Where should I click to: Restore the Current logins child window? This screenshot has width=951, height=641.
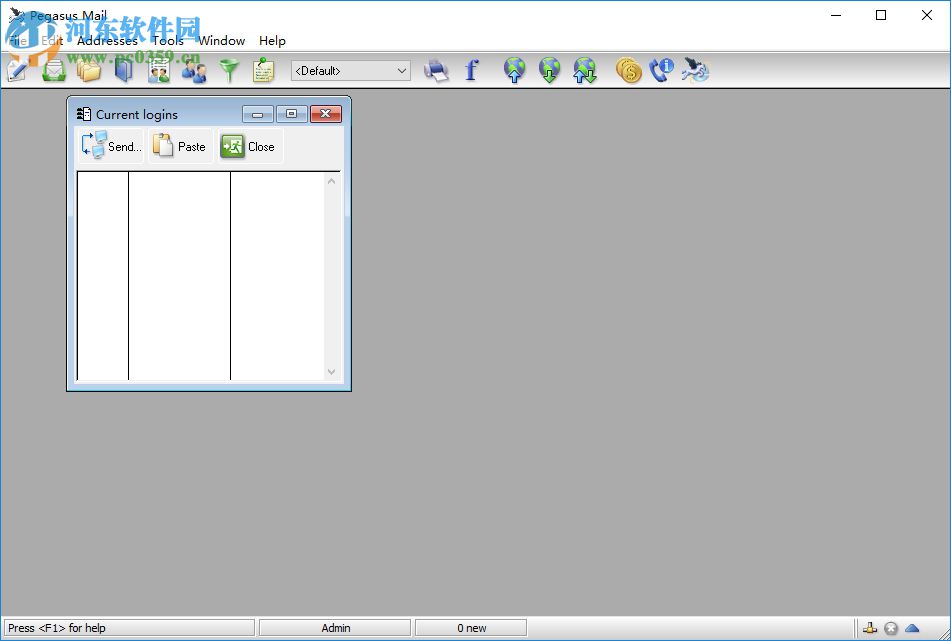click(x=292, y=114)
